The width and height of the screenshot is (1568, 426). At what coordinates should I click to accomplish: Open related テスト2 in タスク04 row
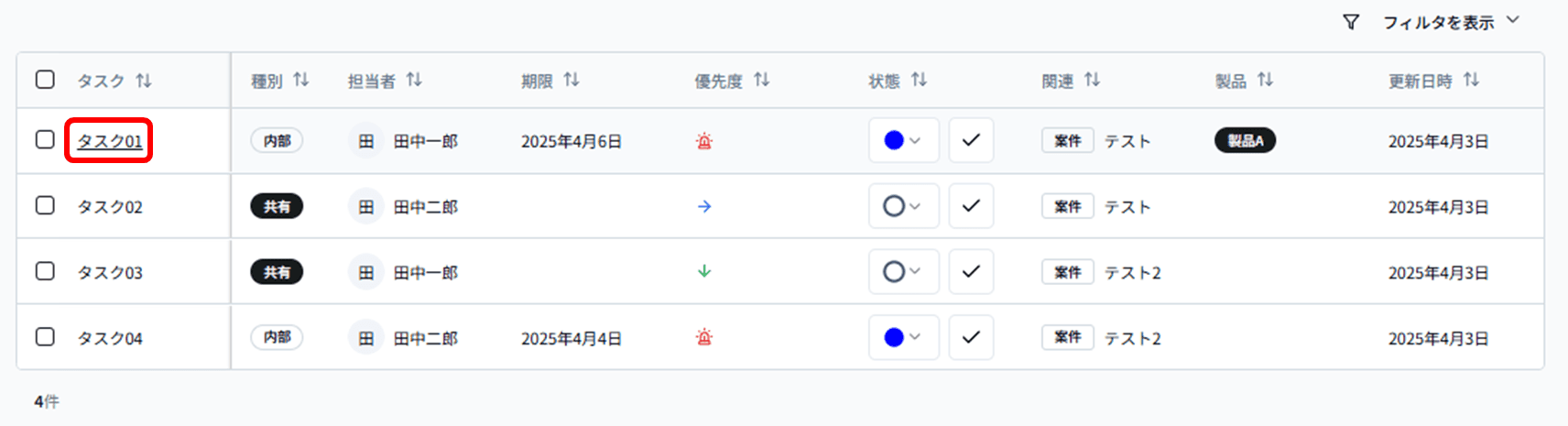(1132, 338)
